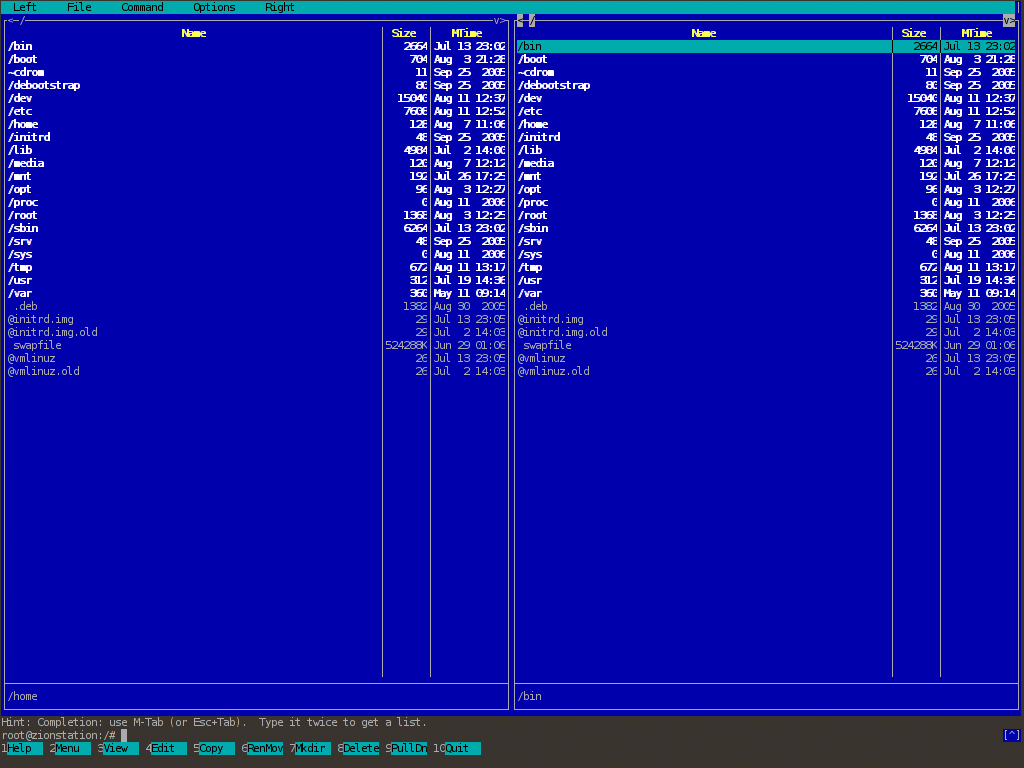Click the left panel history back arrow

[10, 20]
